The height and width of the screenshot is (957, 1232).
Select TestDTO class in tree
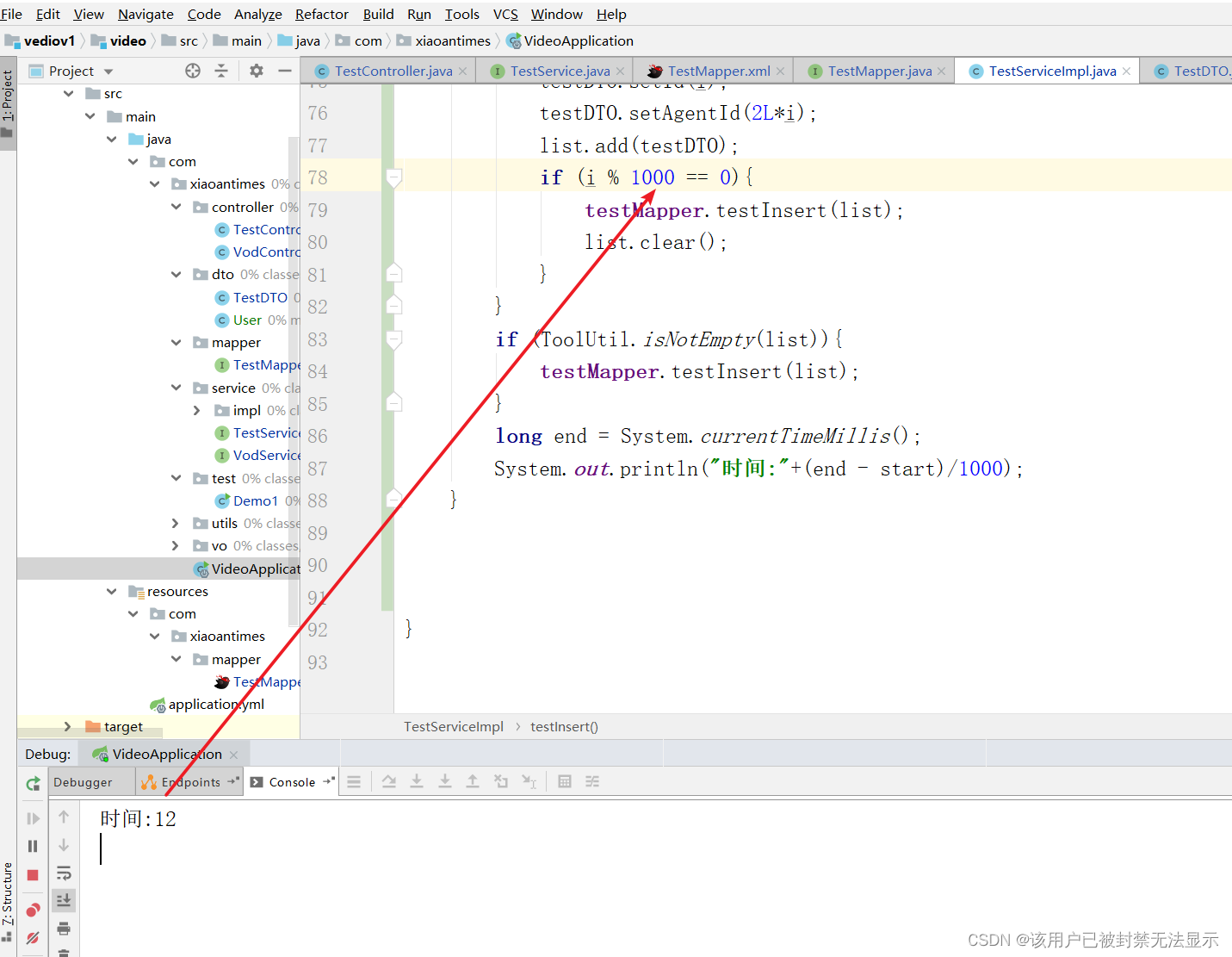pyautogui.click(x=260, y=297)
